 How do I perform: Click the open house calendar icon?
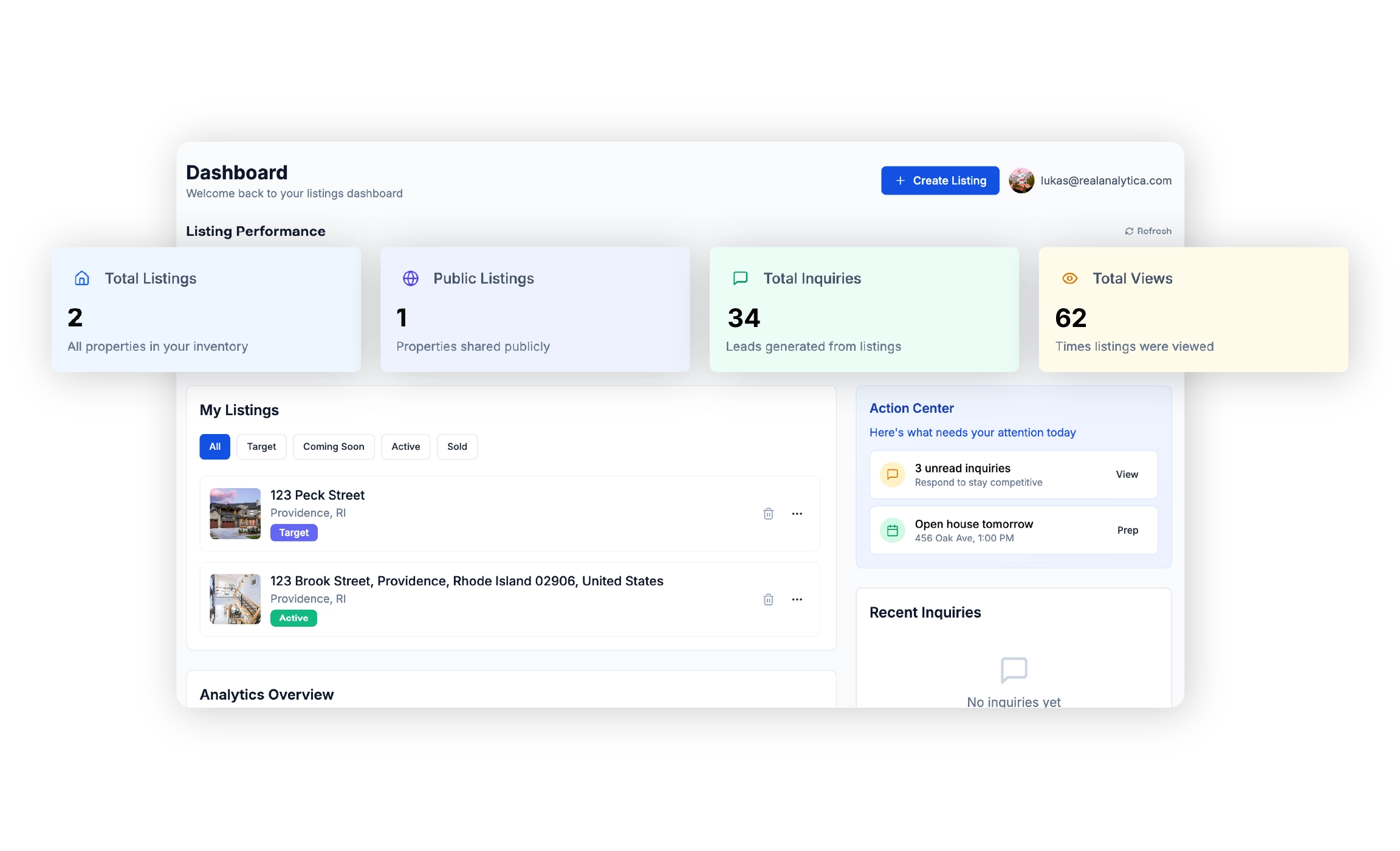tap(892, 530)
